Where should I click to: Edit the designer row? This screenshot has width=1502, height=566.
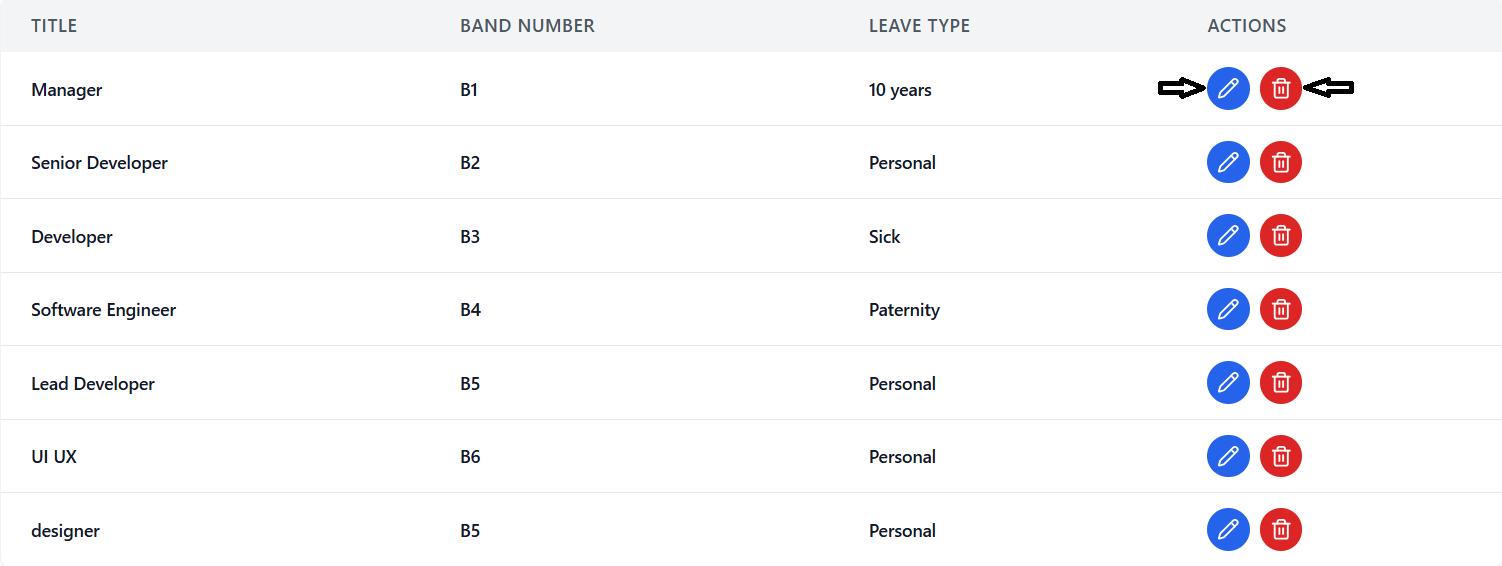pyautogui.click(x=1228, y=530)
